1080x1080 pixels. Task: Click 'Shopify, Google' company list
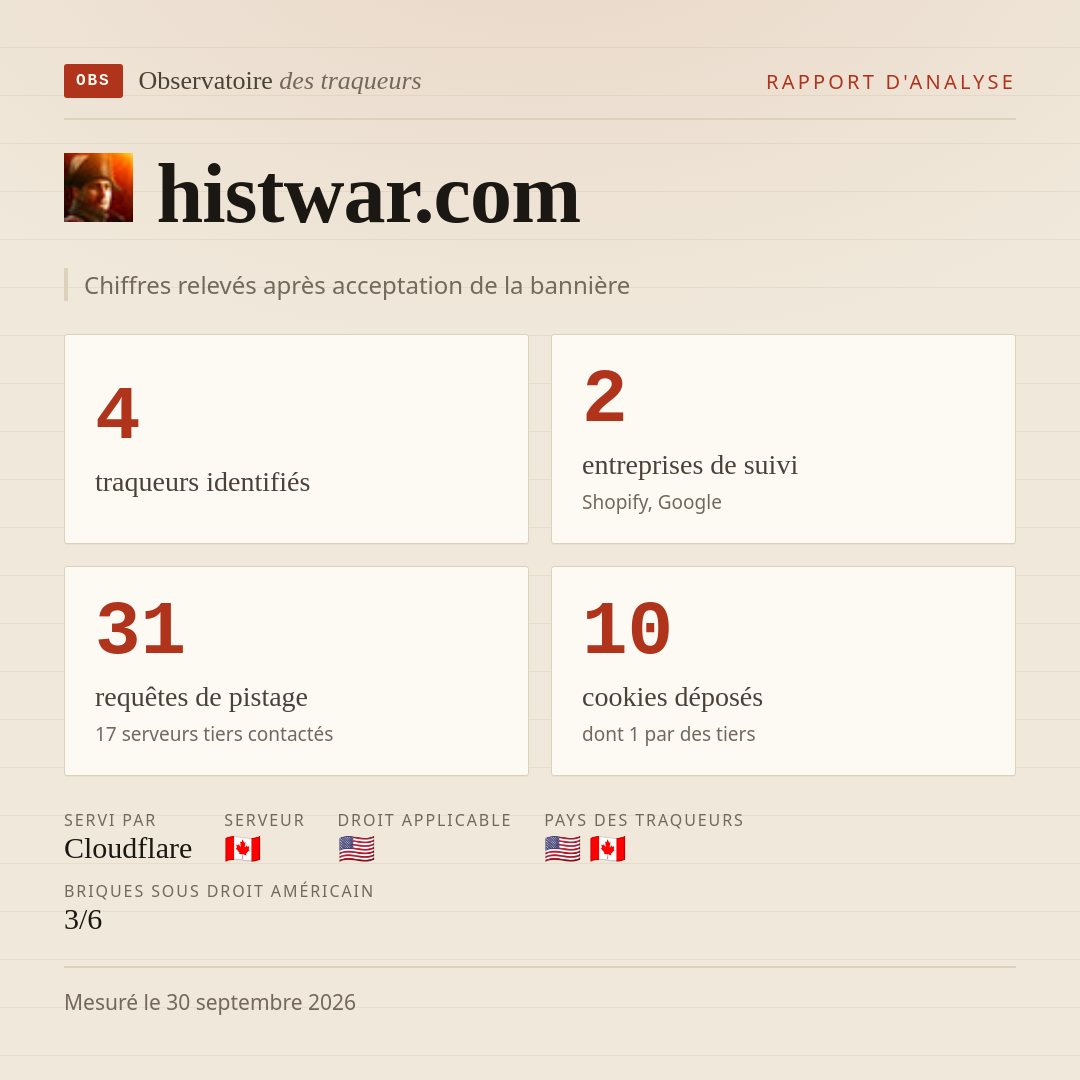click(652, 502)
